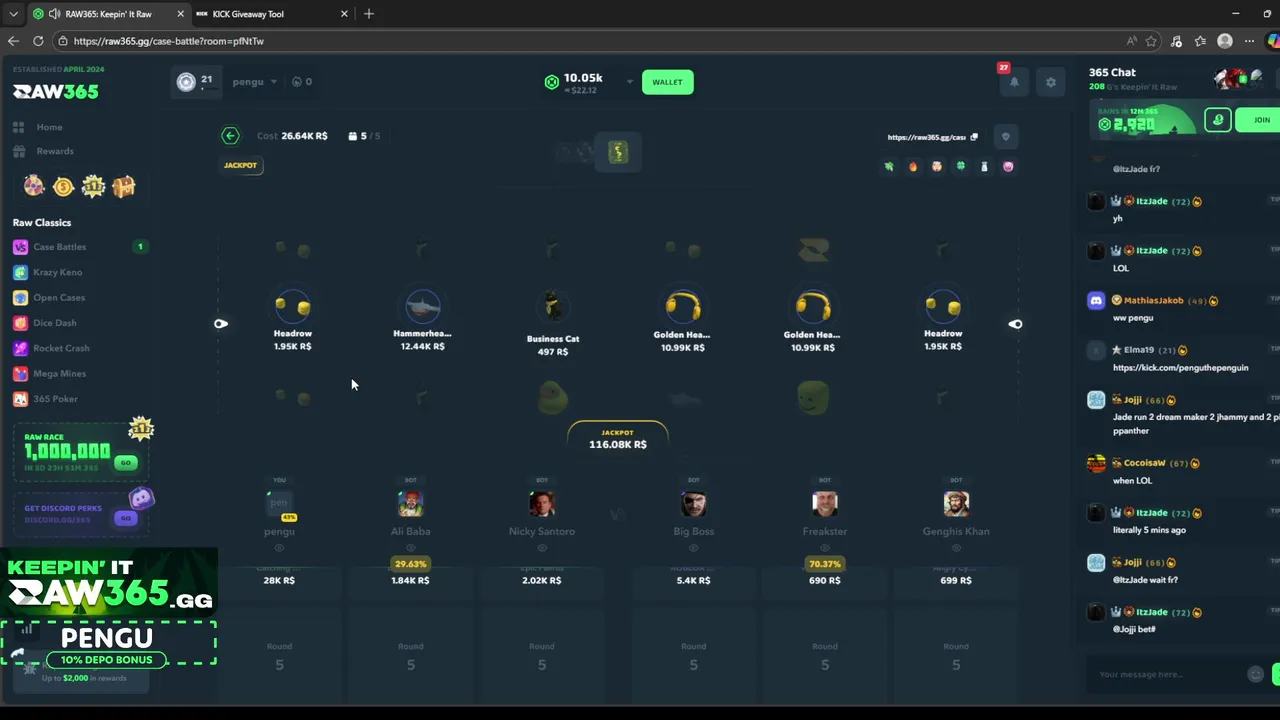Open the notifications bell
This screenshot has height=720, width=1280.
click(1014, 82)
